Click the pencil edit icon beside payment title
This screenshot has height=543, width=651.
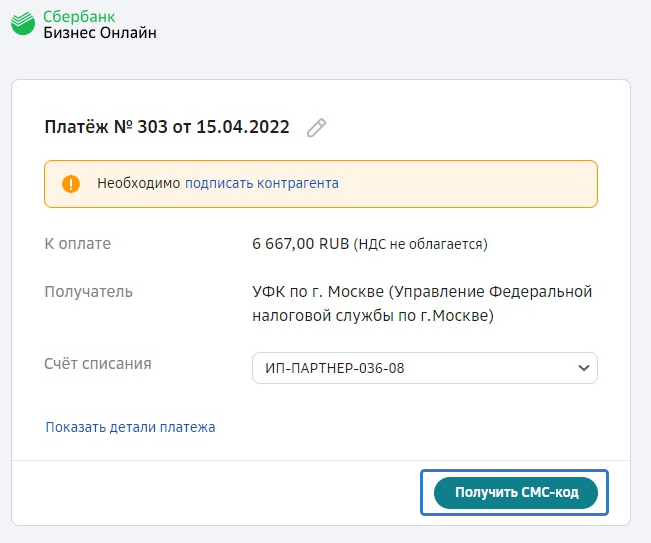pos(316,127)
